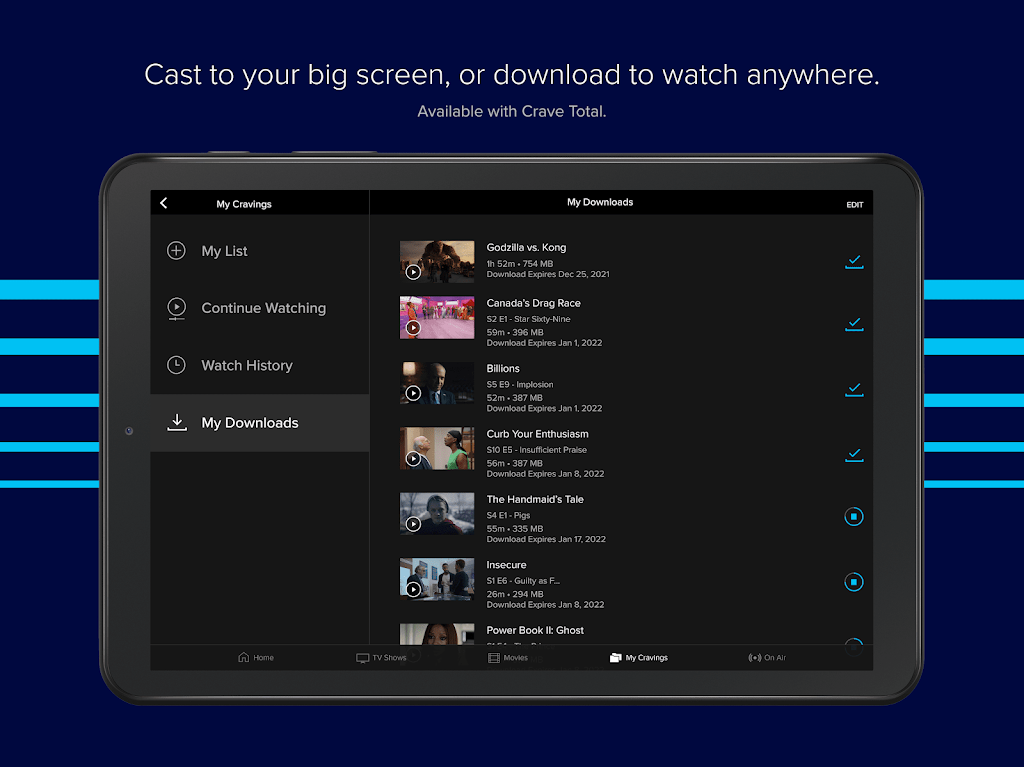This screenshot has width=1024, height=767.
Task: Open My List in the sidebar
Action: 260,251
